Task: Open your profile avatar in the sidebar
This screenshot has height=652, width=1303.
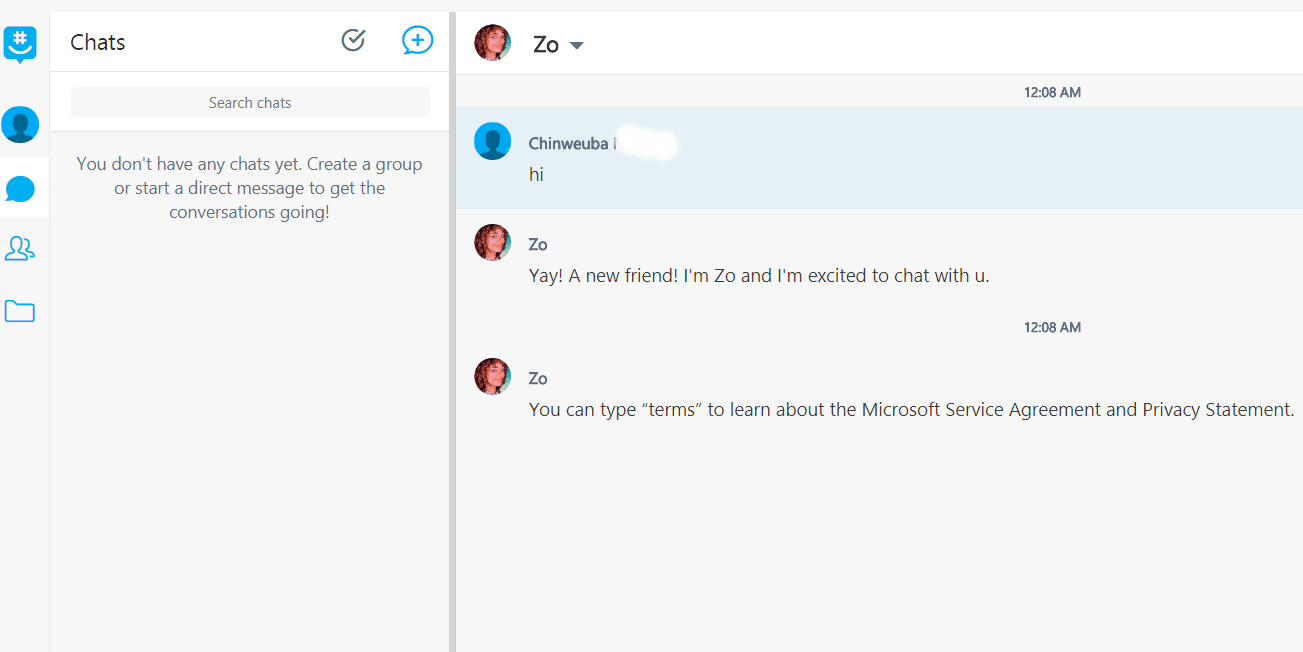Action: click(x=20, y=125)
